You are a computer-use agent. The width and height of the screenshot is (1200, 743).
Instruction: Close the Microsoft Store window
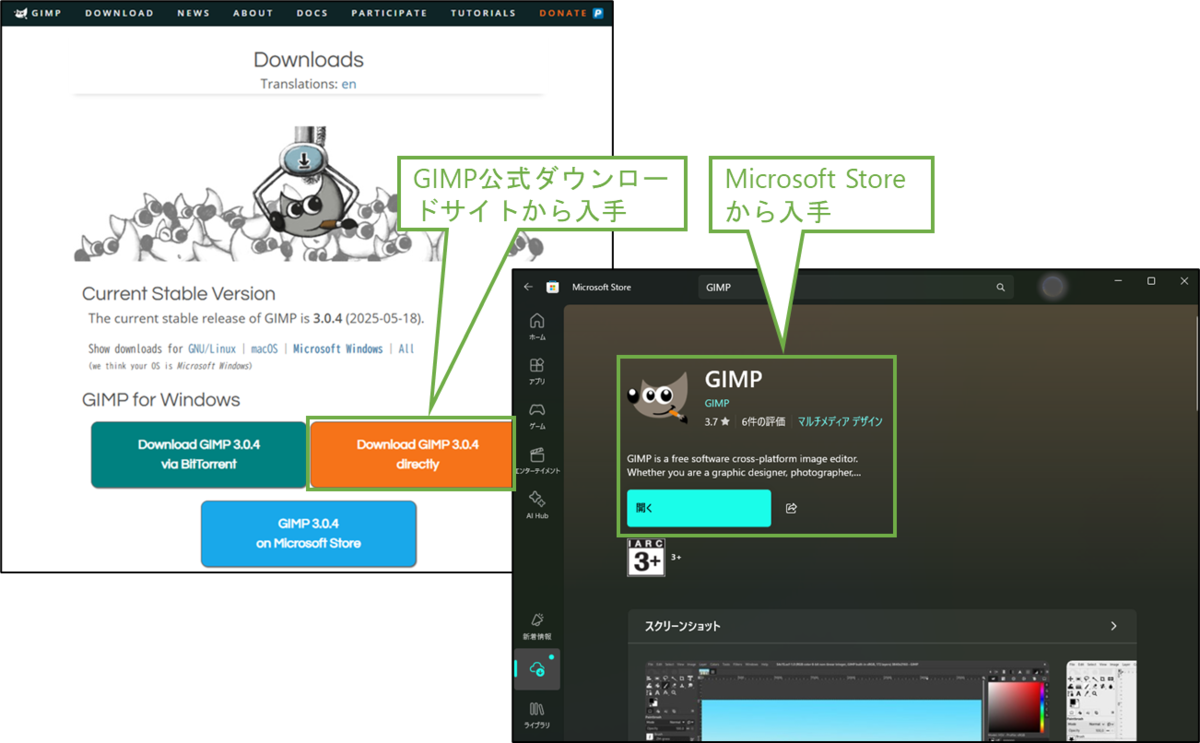click(x=1184, y=282)
